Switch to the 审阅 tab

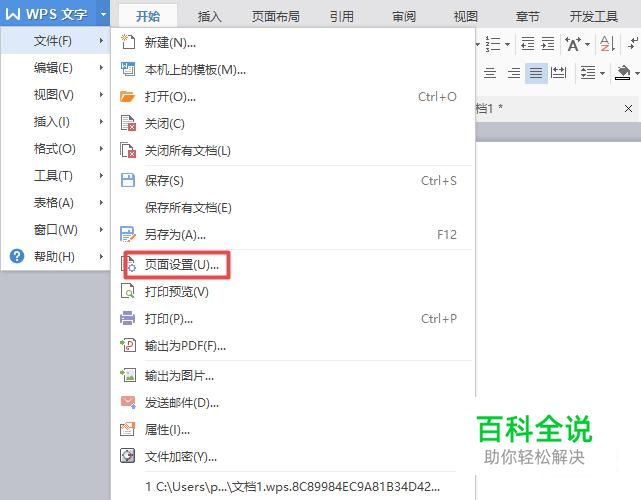pyautogui.click(x=404, y=16)
